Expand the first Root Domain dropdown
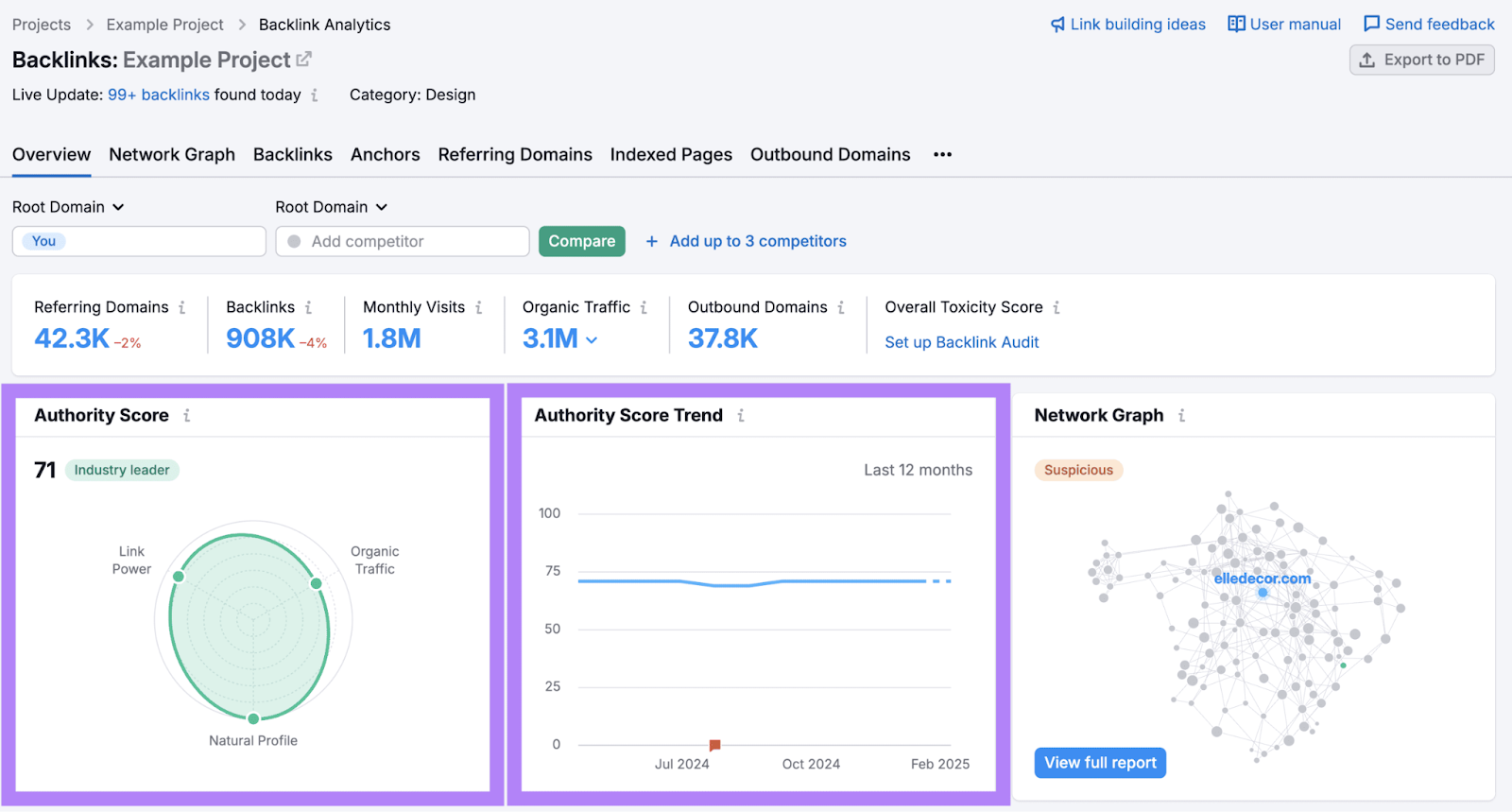The image size is (1512, 812). (68, 207)
